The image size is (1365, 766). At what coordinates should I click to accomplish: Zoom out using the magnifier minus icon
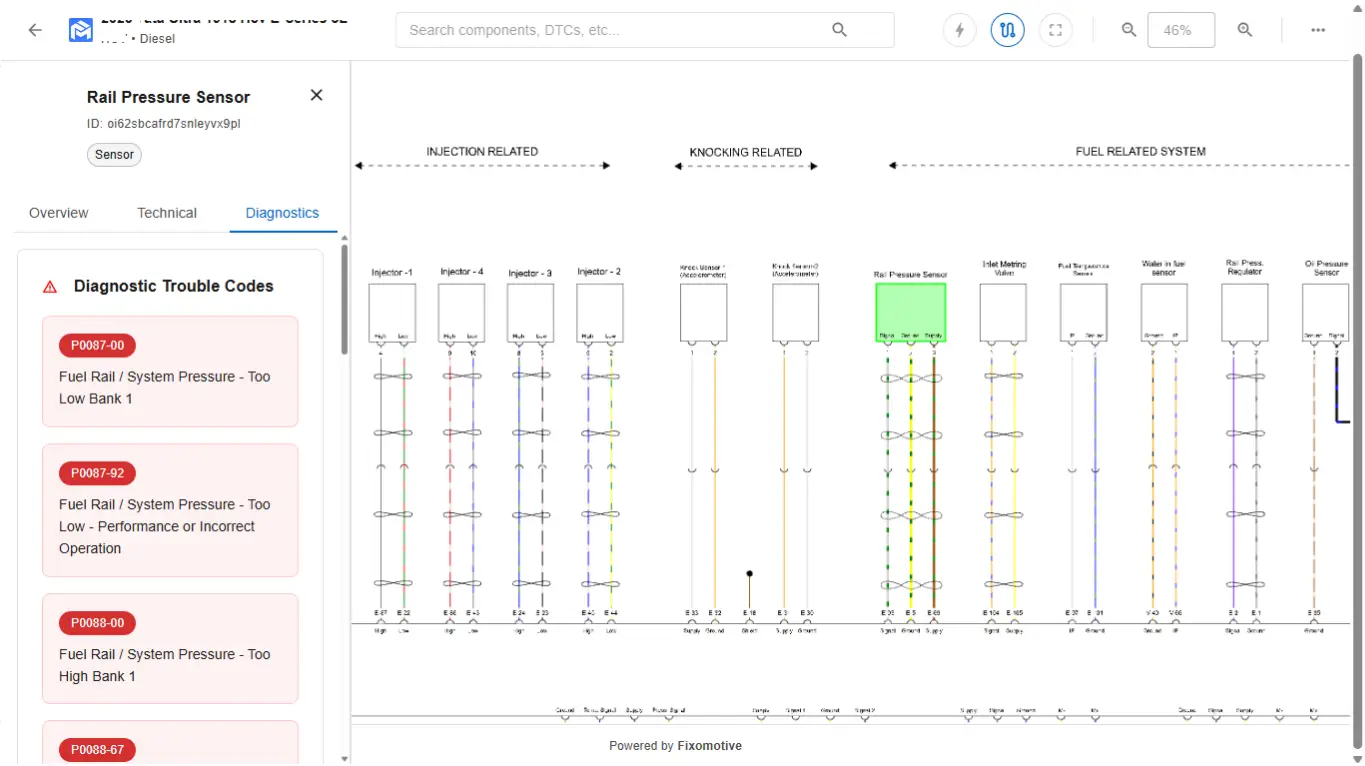pos(1128,29)
